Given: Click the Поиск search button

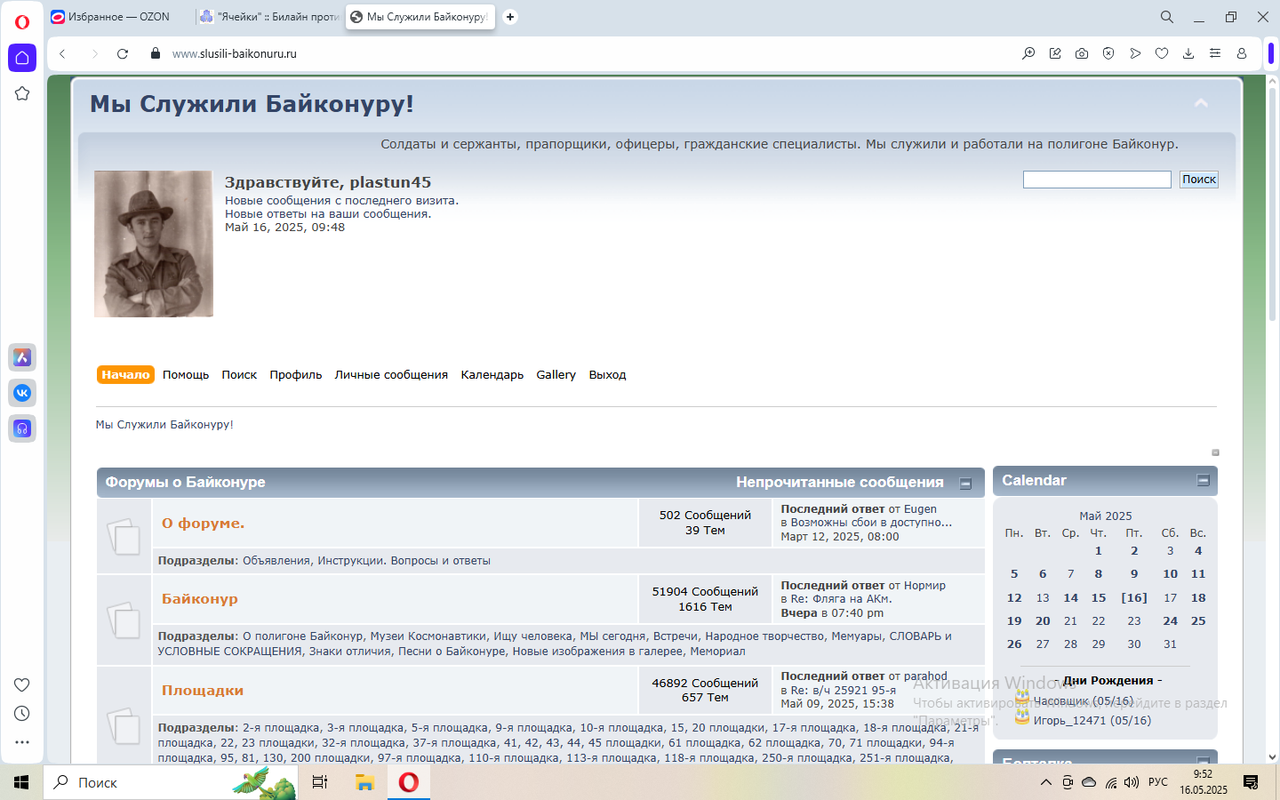Looking at the screenshot, I should click(x=1199, y=180).
